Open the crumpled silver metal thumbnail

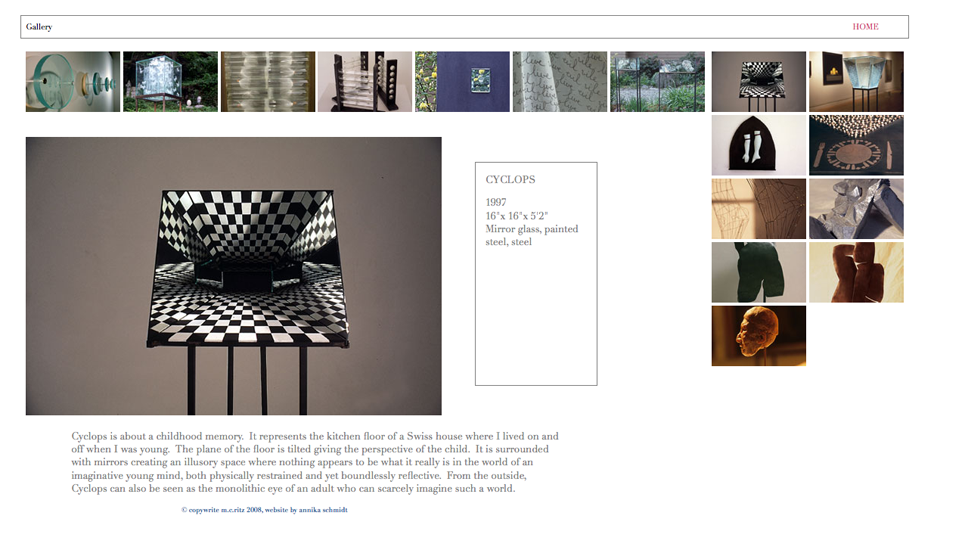click(856, 209)
